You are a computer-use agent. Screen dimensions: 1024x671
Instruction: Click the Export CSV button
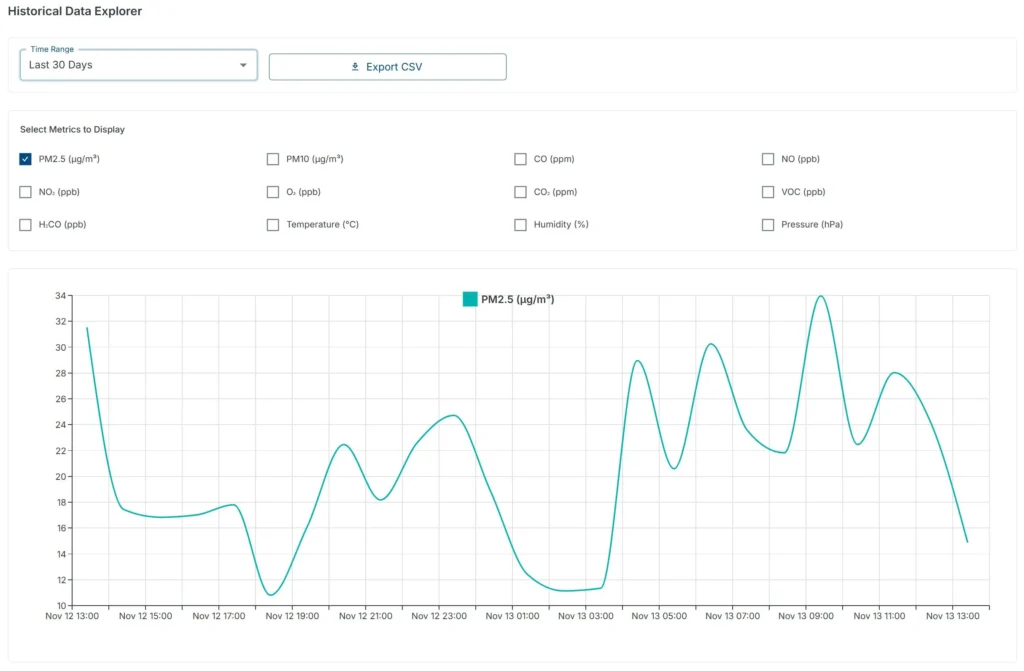[387, 67]
